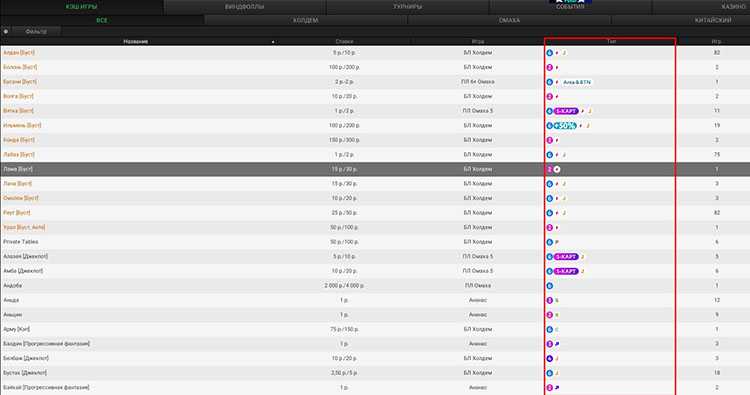Screen dimensions: 750x395
Task: Click the ПЛ 6к Омаха game cell
Action: (x=478, y=82)
